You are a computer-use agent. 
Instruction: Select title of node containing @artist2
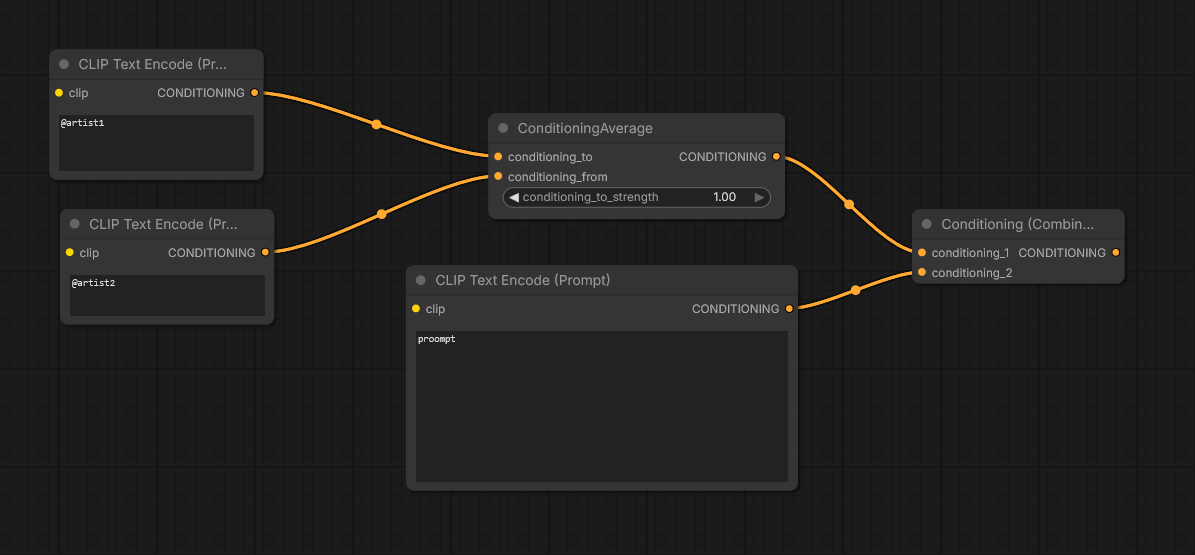pos(163,224)
